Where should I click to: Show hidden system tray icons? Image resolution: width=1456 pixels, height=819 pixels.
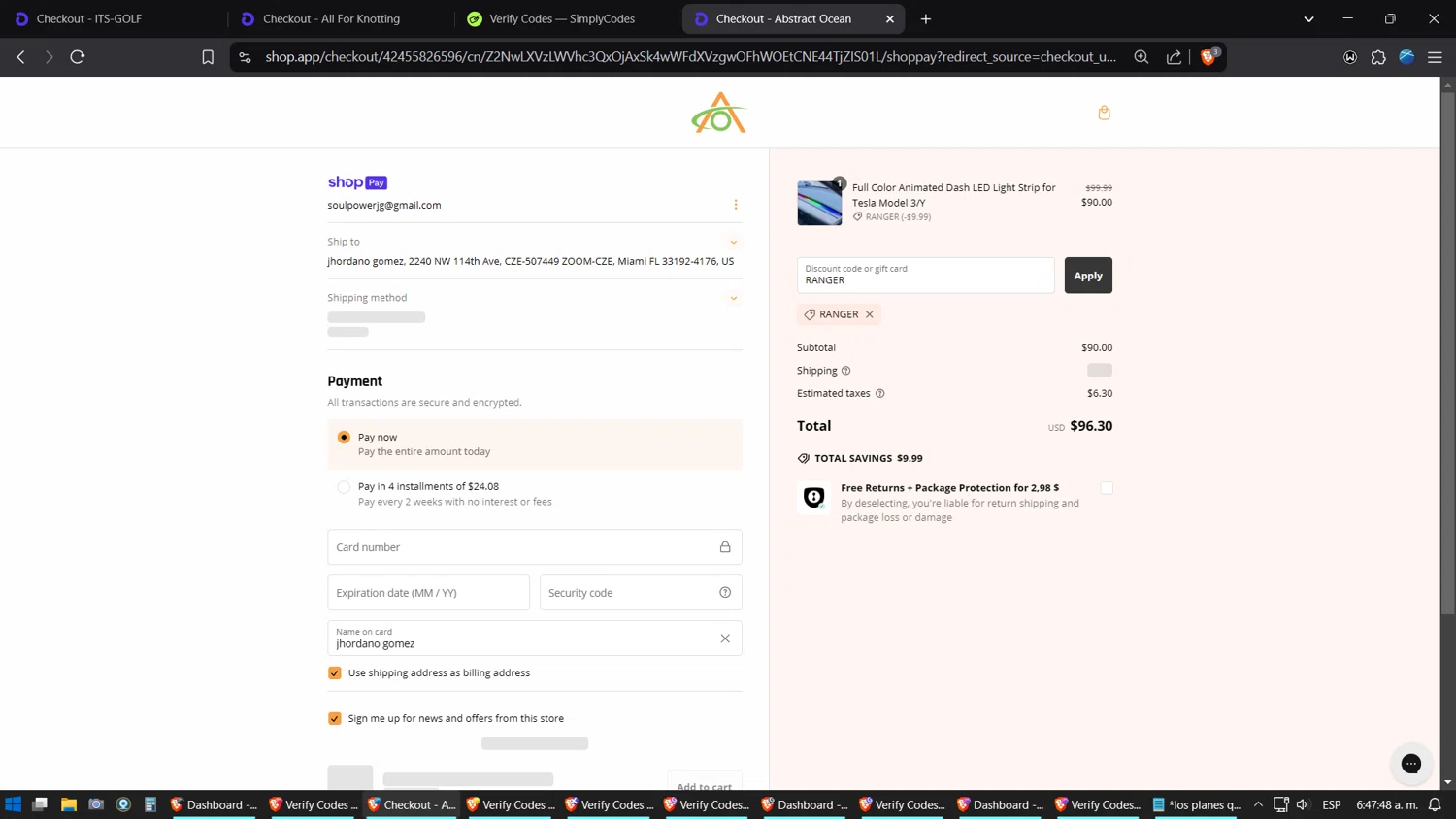1258,804
